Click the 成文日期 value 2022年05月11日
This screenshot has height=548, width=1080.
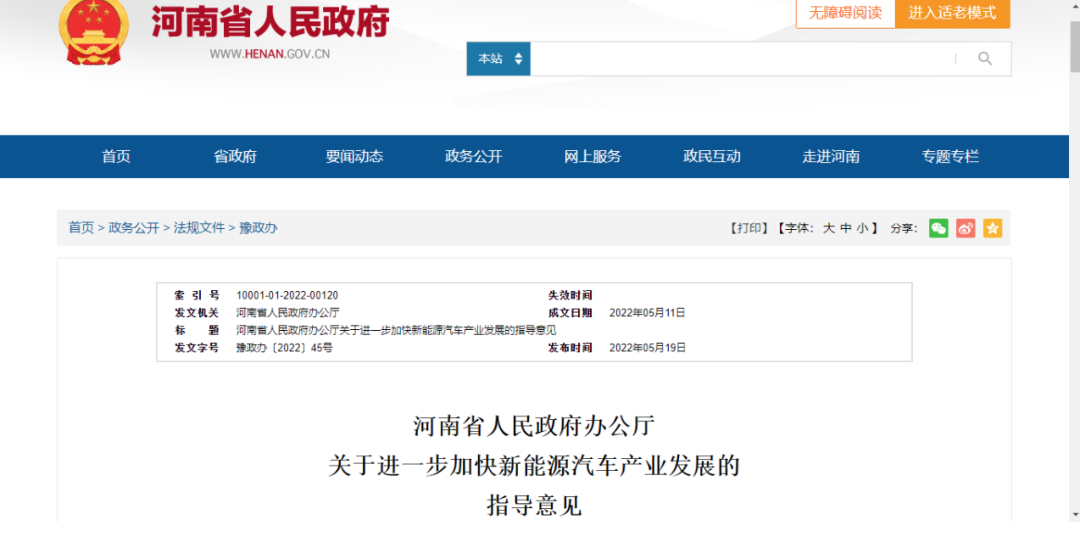(647, 313)
